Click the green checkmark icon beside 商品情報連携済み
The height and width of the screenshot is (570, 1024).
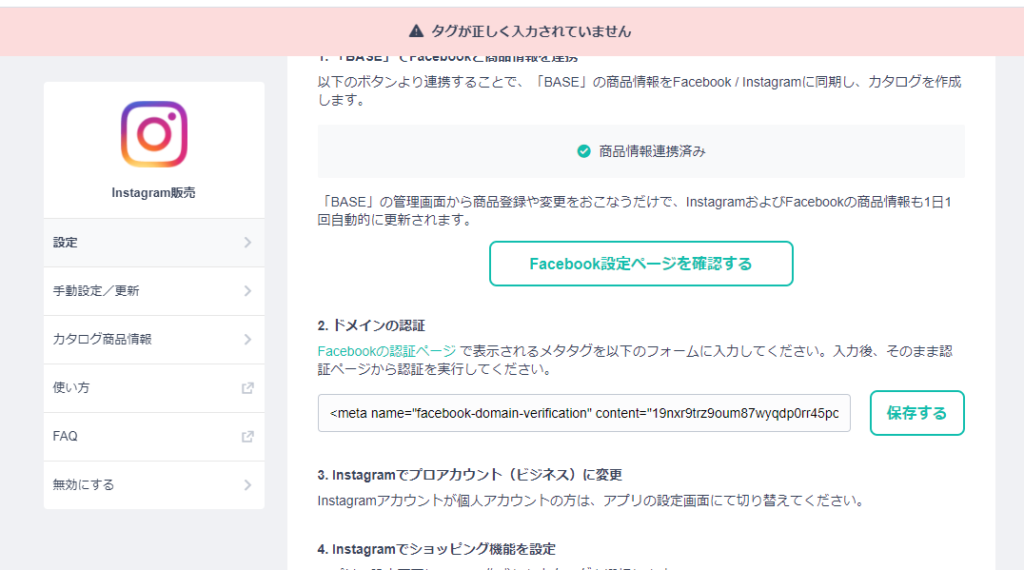(584, 151)
